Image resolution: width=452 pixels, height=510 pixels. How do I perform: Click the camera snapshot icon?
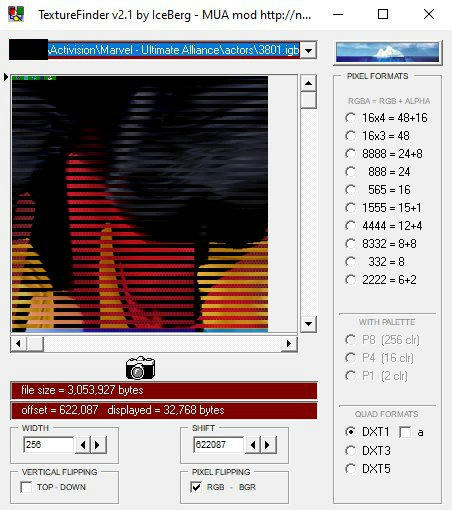140,368
